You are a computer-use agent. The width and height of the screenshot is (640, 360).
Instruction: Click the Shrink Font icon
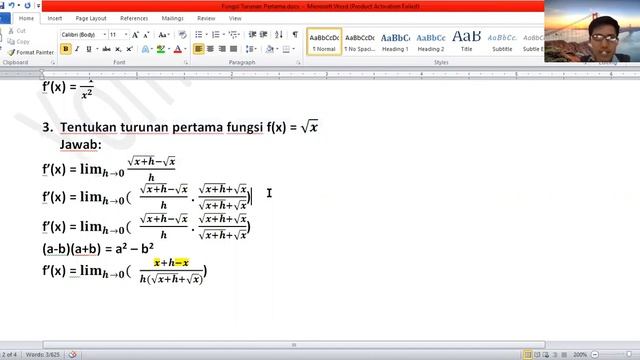point(146,35)
